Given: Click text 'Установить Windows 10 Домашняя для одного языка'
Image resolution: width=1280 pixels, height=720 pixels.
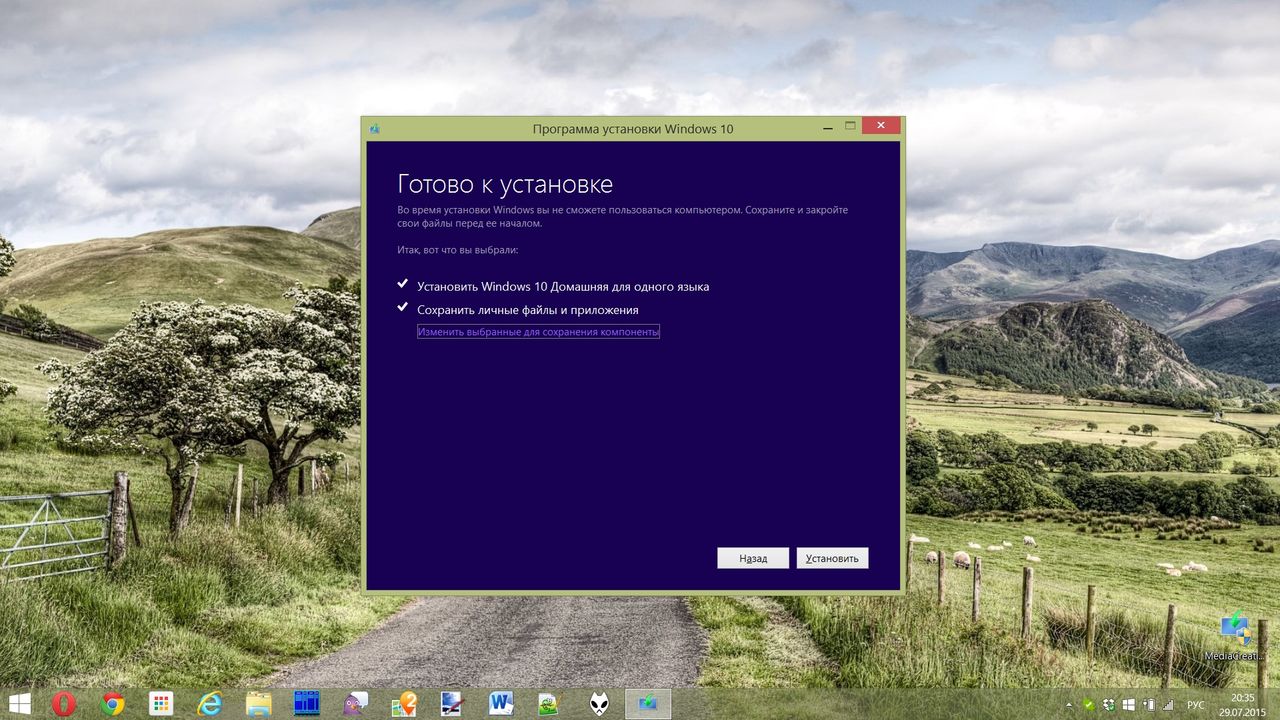Looking at the screenshot, I should tap(563, 286).
